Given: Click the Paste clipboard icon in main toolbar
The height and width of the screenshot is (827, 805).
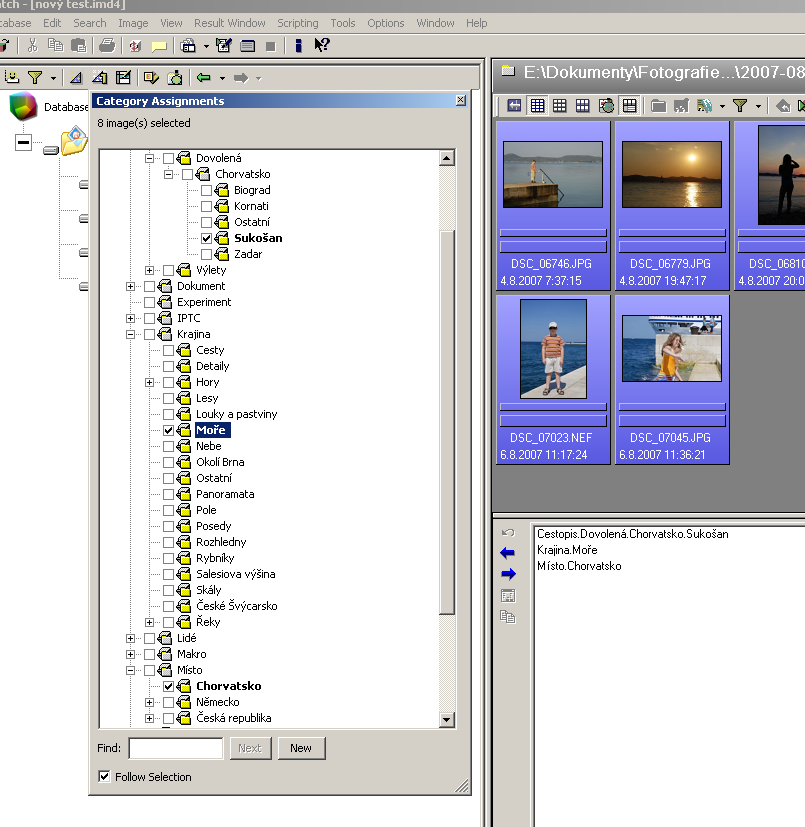Looking at the screenshot, I should pyautogui.click(x=79, y=45).
